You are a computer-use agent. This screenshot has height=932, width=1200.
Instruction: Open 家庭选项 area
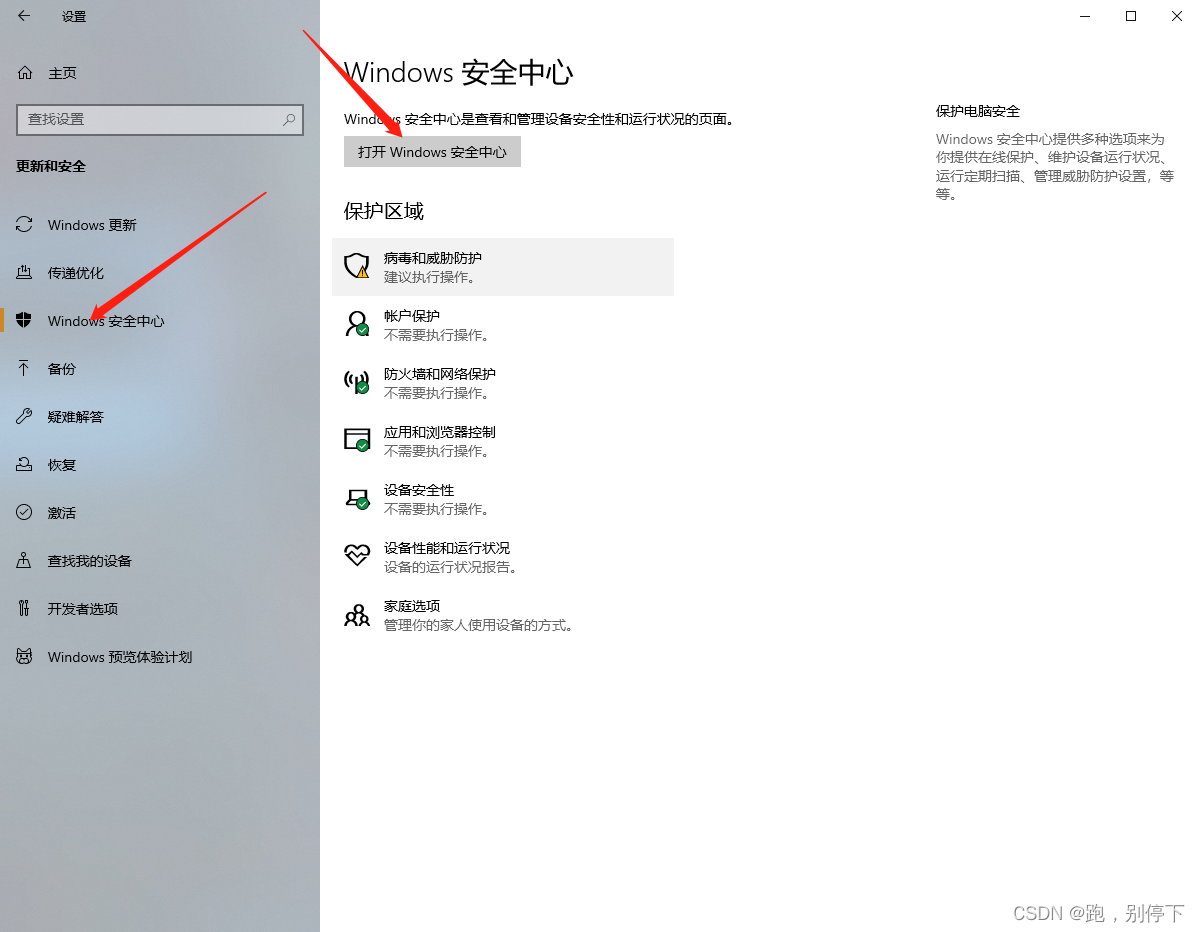pos(503,615)
